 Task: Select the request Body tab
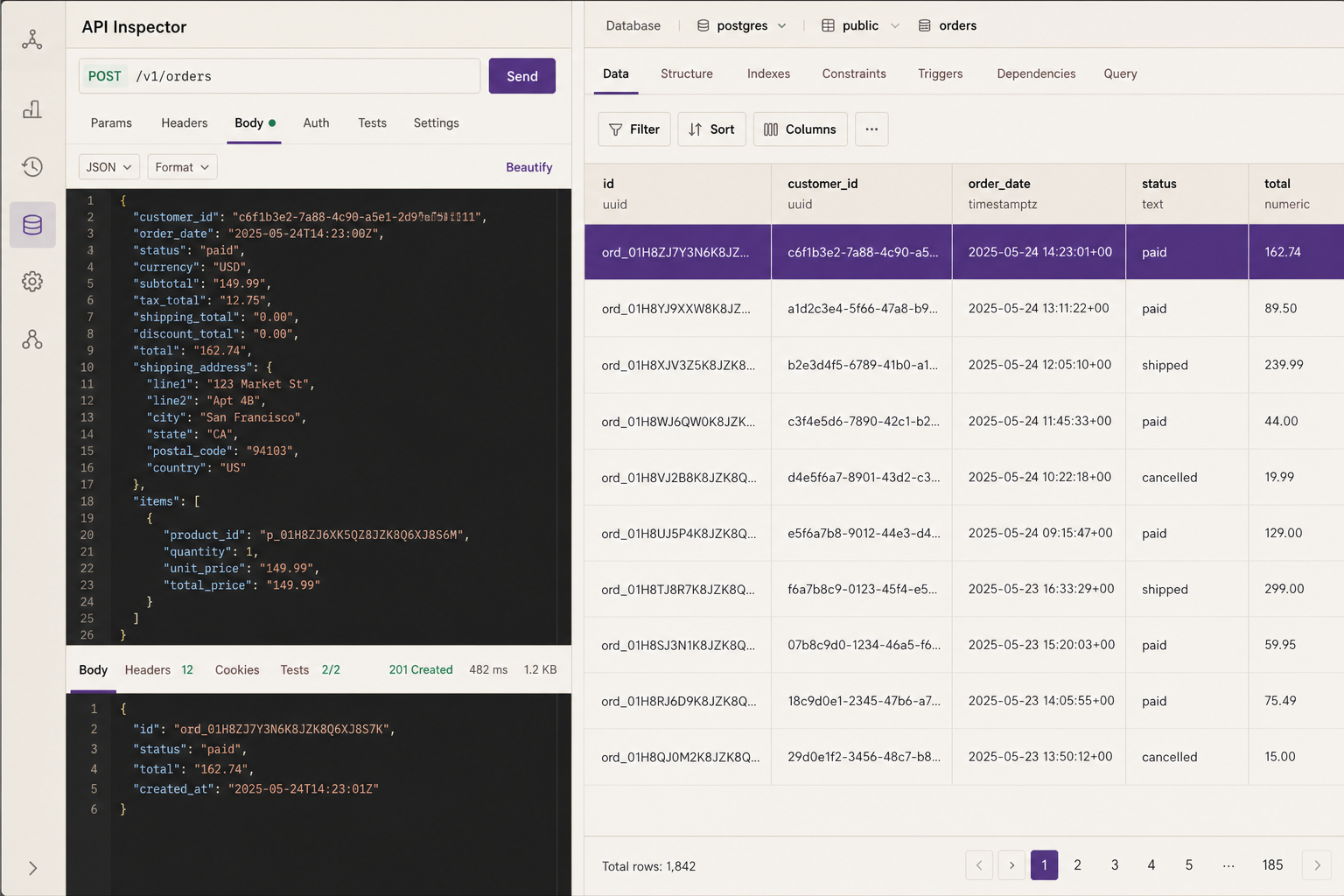(x=255, y=122)
